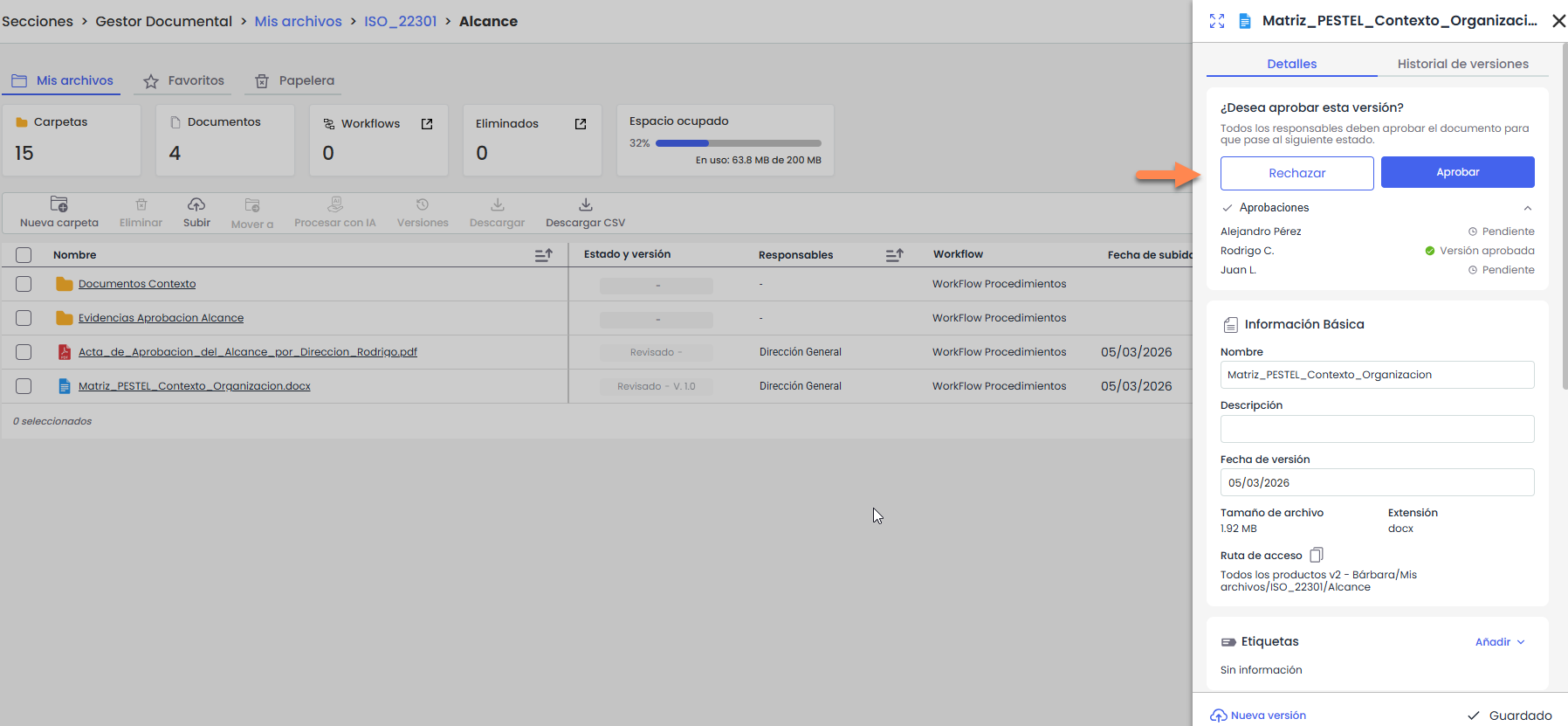Select checkbox for Matriz_PESTEL_Contexto_Organizacion.docx
The width and height of the screenshot is (1568, 726).
24,386
